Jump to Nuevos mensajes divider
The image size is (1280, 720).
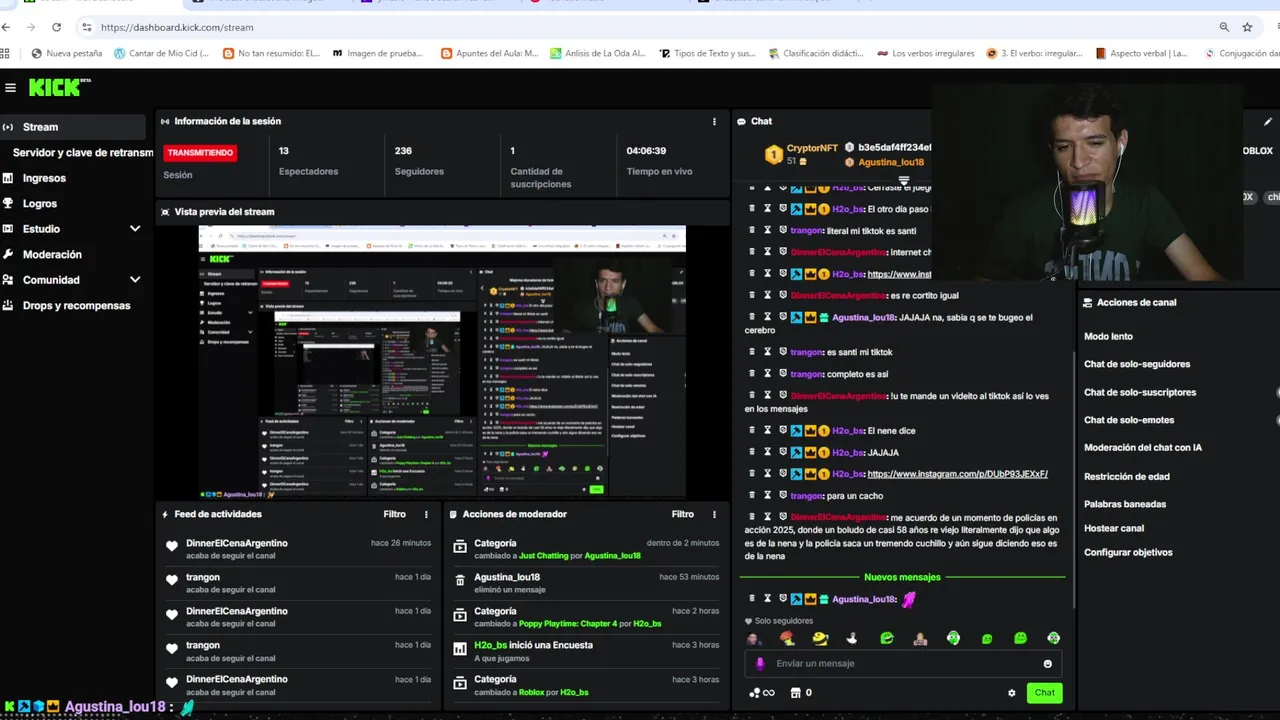coord(902,577)
